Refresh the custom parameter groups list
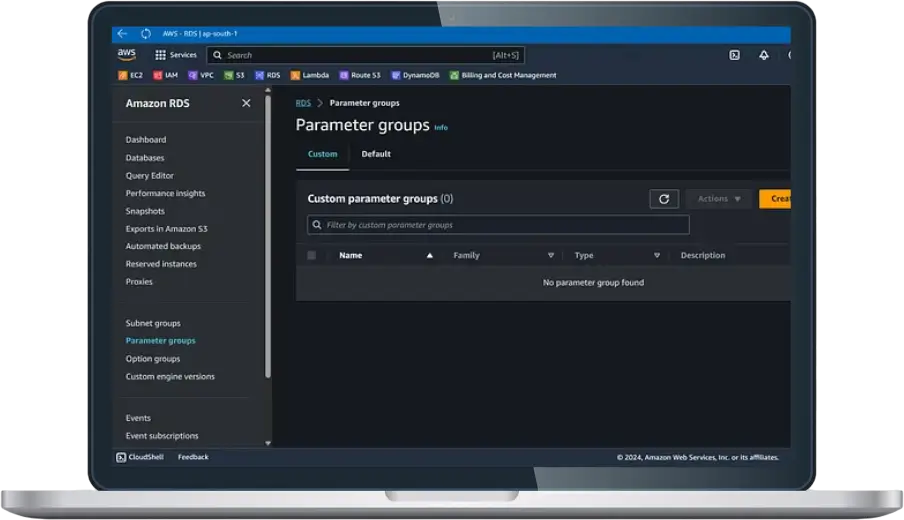Screen dimensions: 904x520 pyautogui.click(x=664, y=199)
